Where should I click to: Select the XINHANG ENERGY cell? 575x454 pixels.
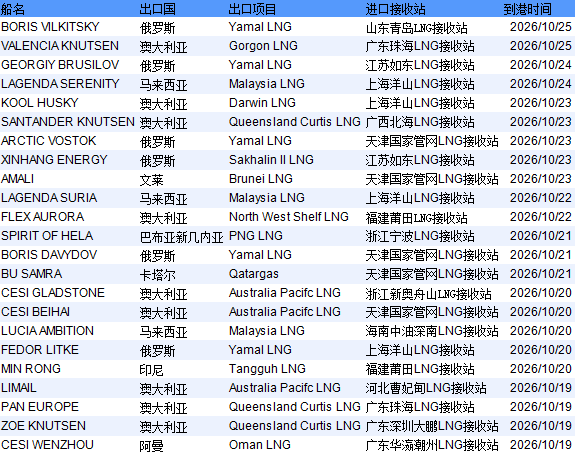(x=54, y=160)
